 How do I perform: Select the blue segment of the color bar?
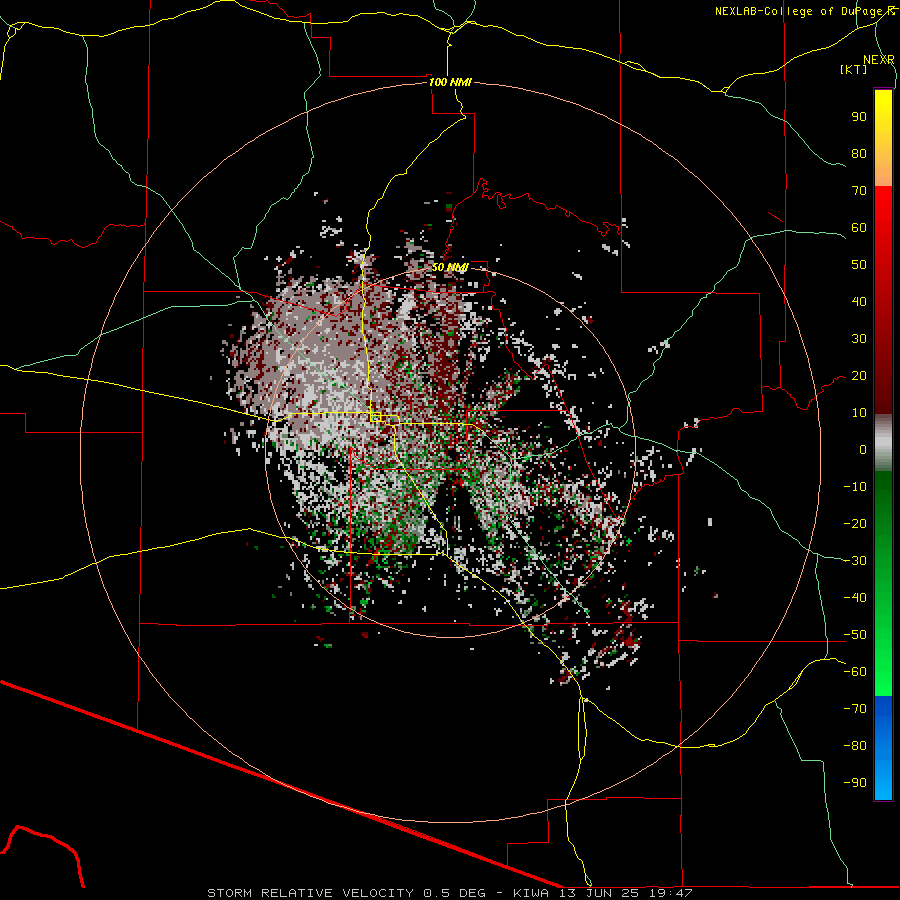coord(883,747)
